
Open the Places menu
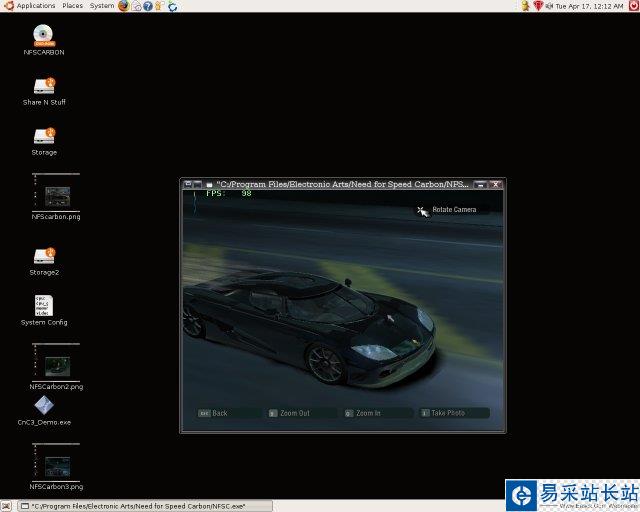tap(73, 6)
